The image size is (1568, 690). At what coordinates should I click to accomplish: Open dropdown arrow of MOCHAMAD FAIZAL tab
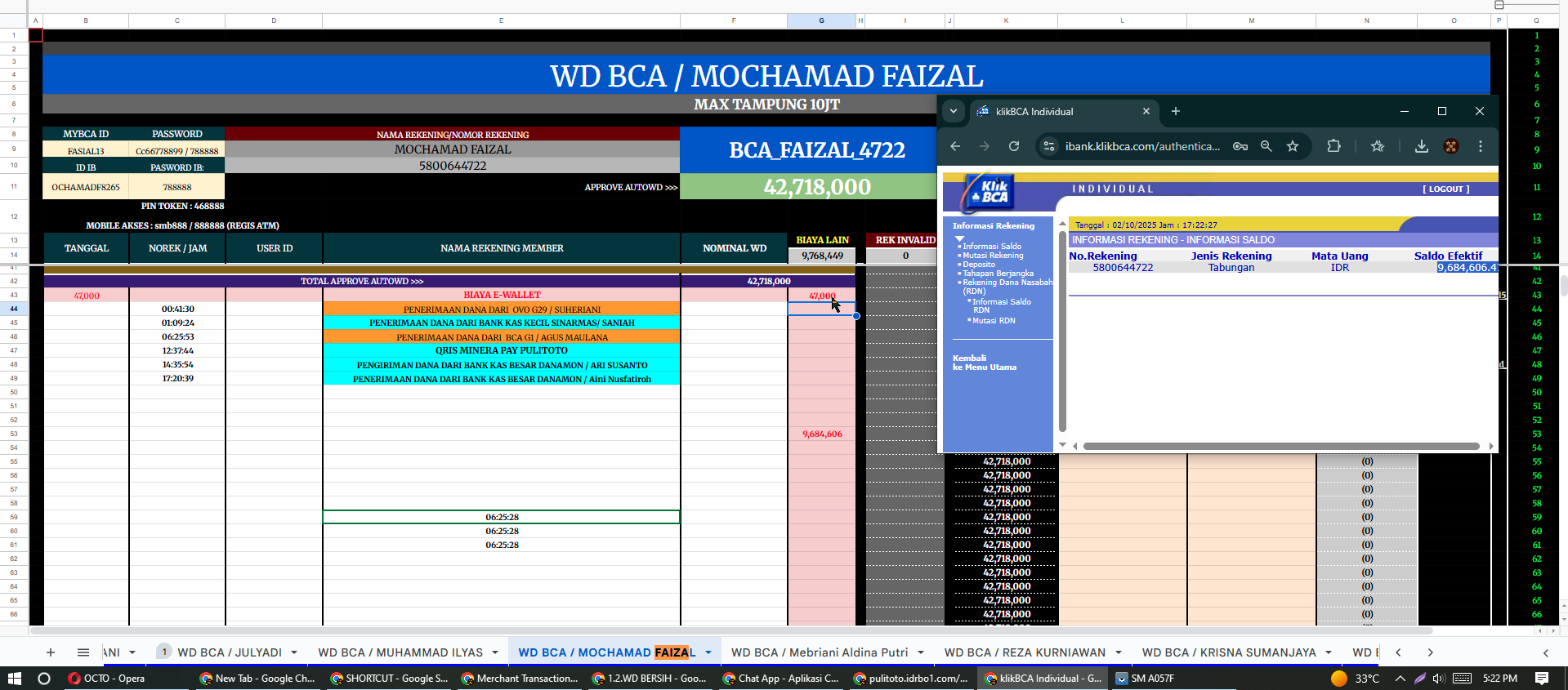click(x=708, y=652)
